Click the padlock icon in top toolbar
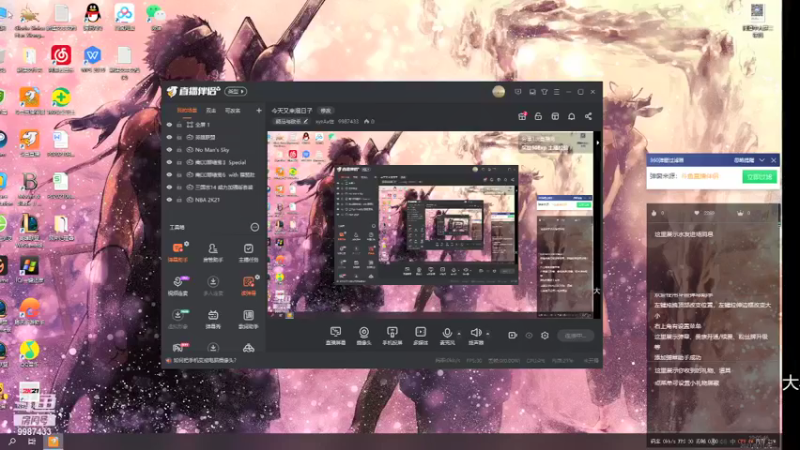 pyautogui.click(x=538, y=116)
